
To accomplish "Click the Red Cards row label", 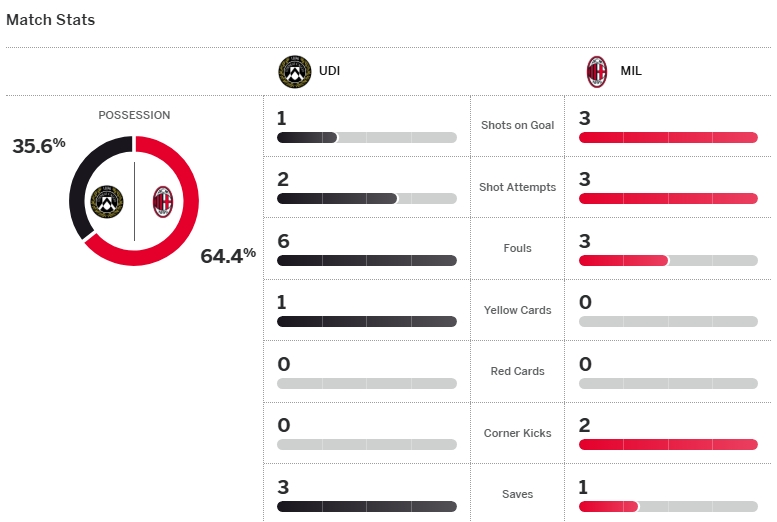I will (x=517, y=371).
